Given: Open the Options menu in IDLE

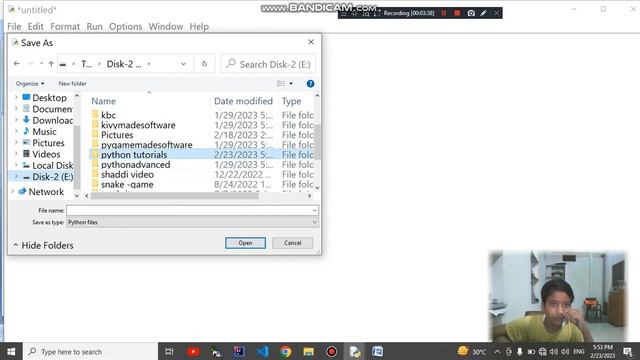Looking at the screenshot, I should (x=125, y=27).
